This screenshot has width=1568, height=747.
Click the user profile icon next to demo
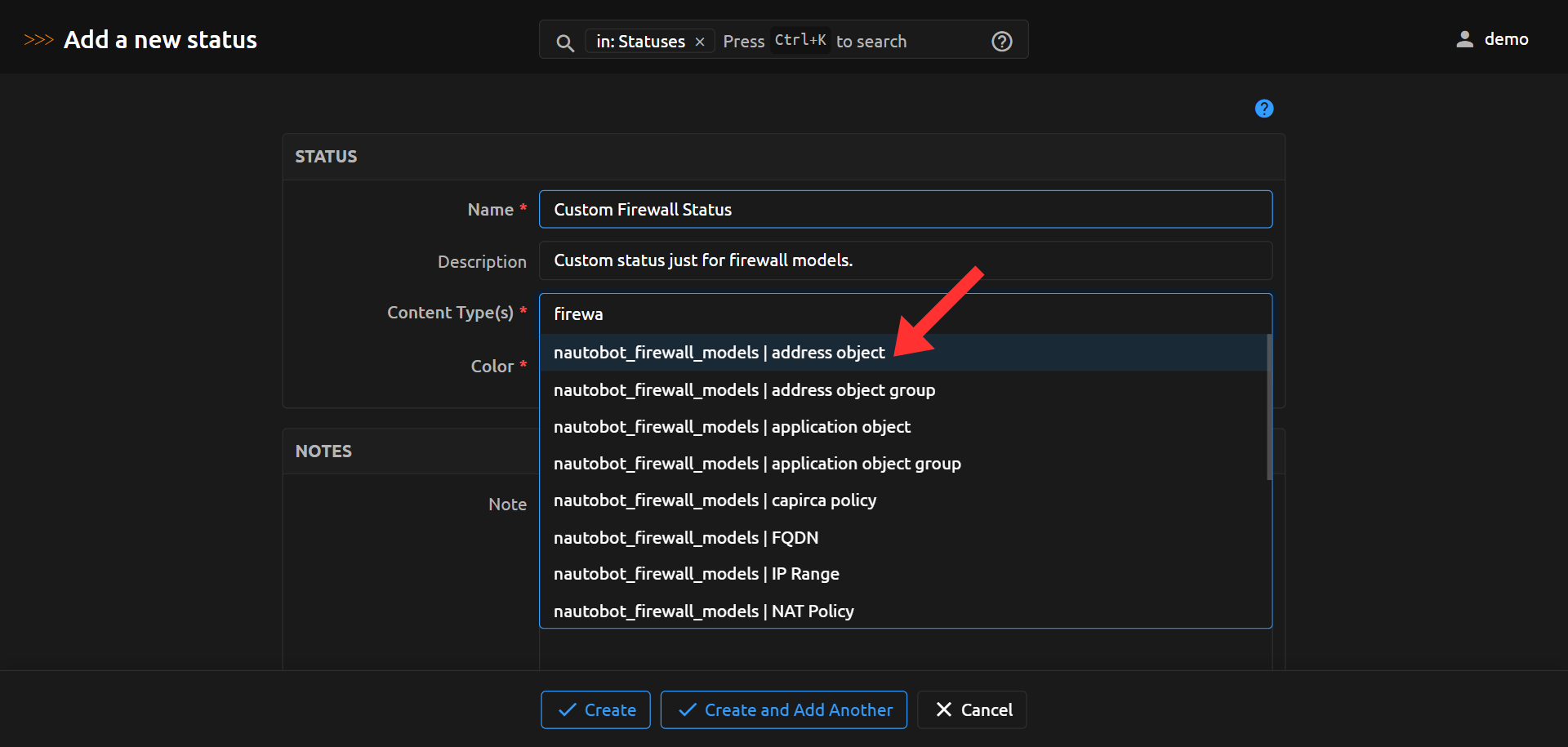pyautogui.click(x=1463, y=38)
